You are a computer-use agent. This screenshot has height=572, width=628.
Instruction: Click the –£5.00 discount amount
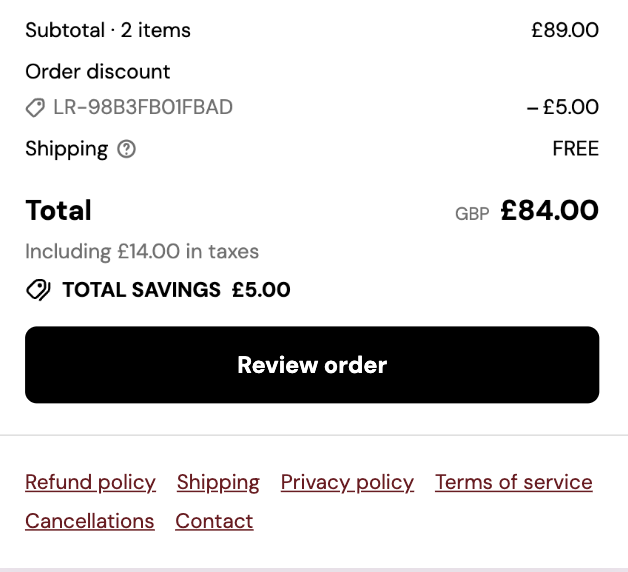pyautogui.click(x=563, y=107)
